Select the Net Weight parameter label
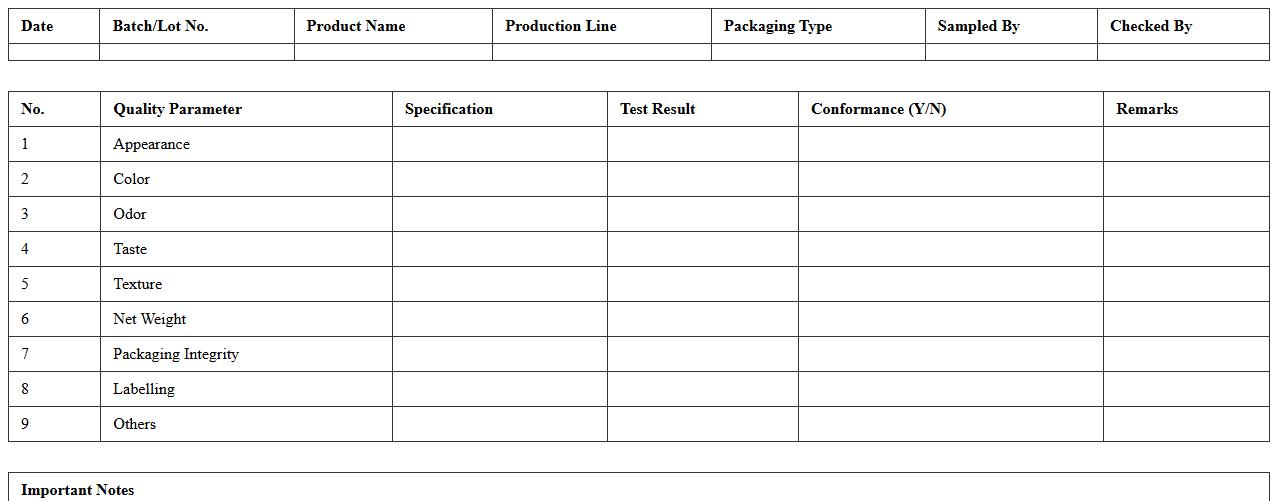The width and height of the screenshot is (1278, 501). [150, 319]
